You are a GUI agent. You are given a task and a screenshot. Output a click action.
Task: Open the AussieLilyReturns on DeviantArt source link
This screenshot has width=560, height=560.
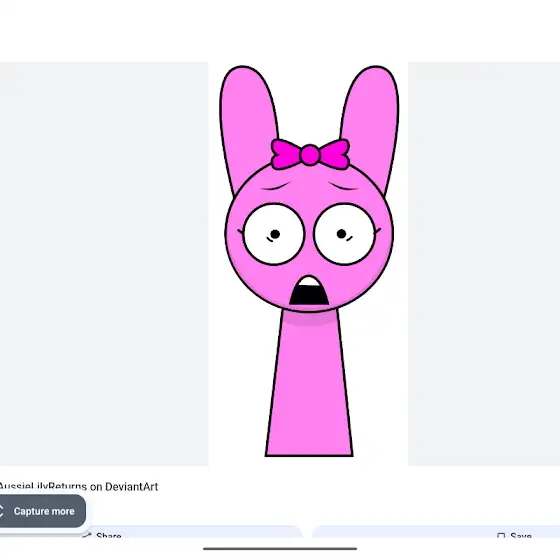click(78, 486)
